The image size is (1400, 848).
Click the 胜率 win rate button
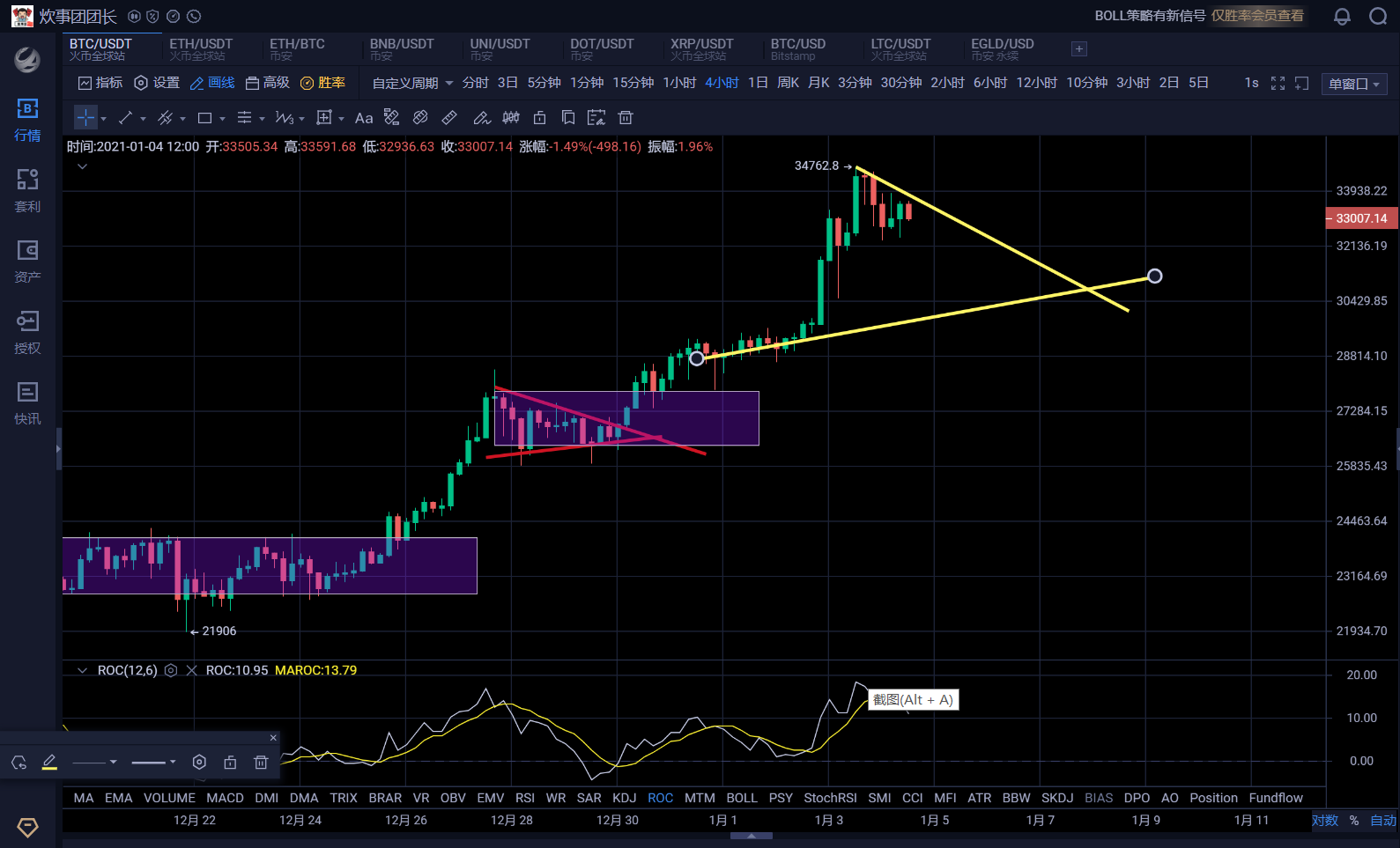tap(323, 83)
